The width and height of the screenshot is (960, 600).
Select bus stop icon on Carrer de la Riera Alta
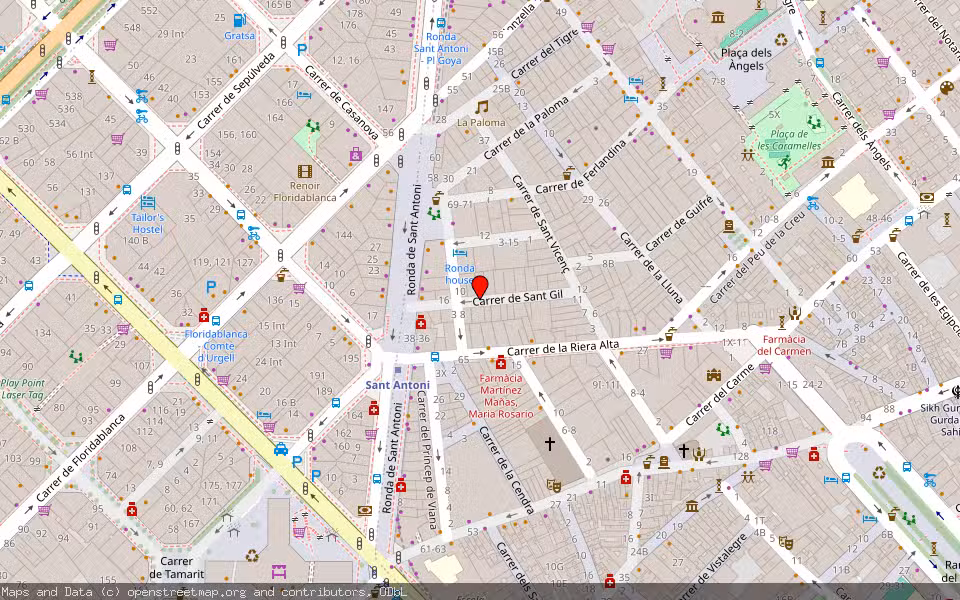tap(435, 356)
